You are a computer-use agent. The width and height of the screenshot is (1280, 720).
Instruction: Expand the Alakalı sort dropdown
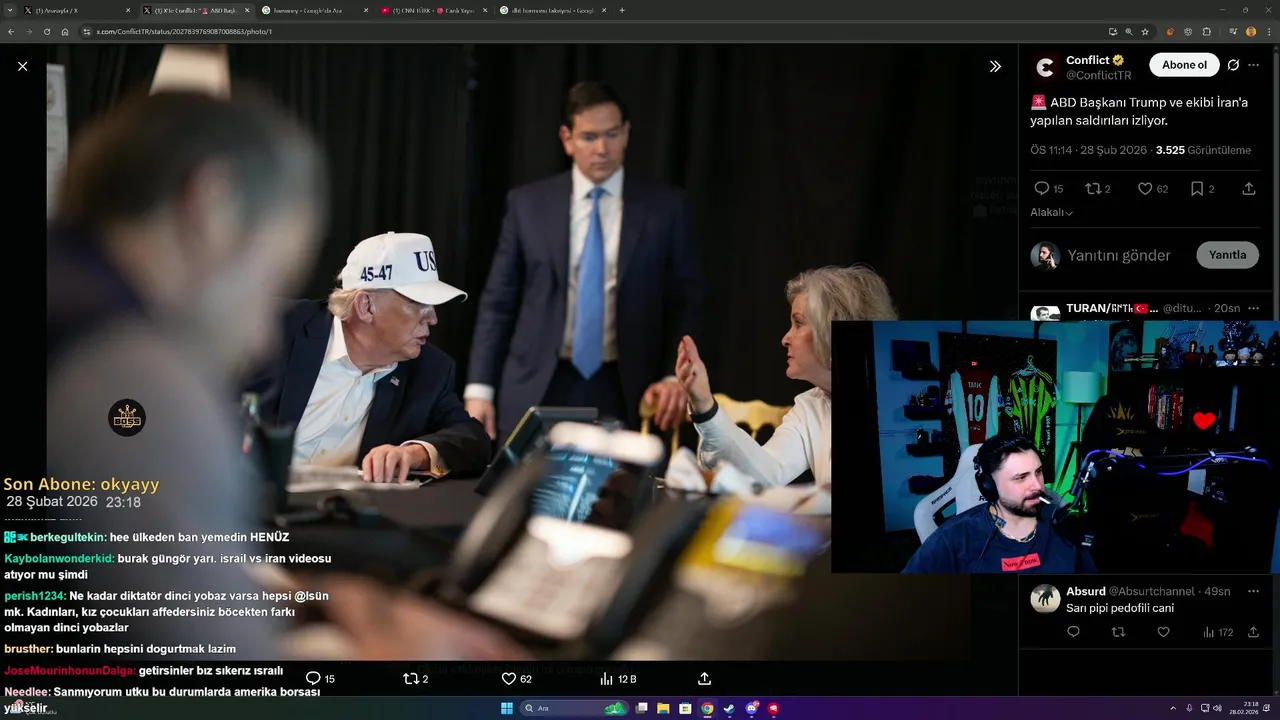tap(1051, 212)
